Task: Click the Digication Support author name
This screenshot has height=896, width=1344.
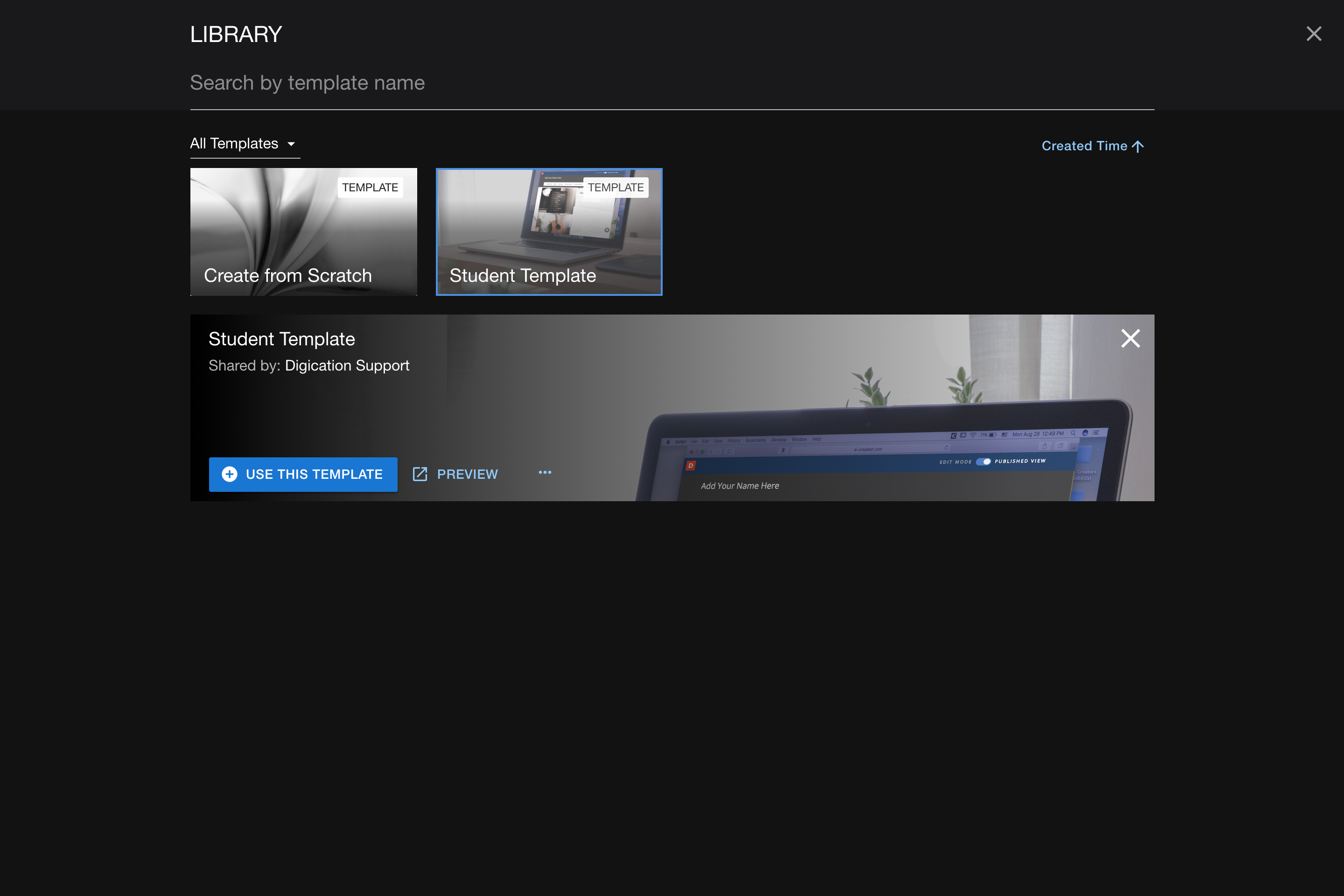Action: pos(347,366)
